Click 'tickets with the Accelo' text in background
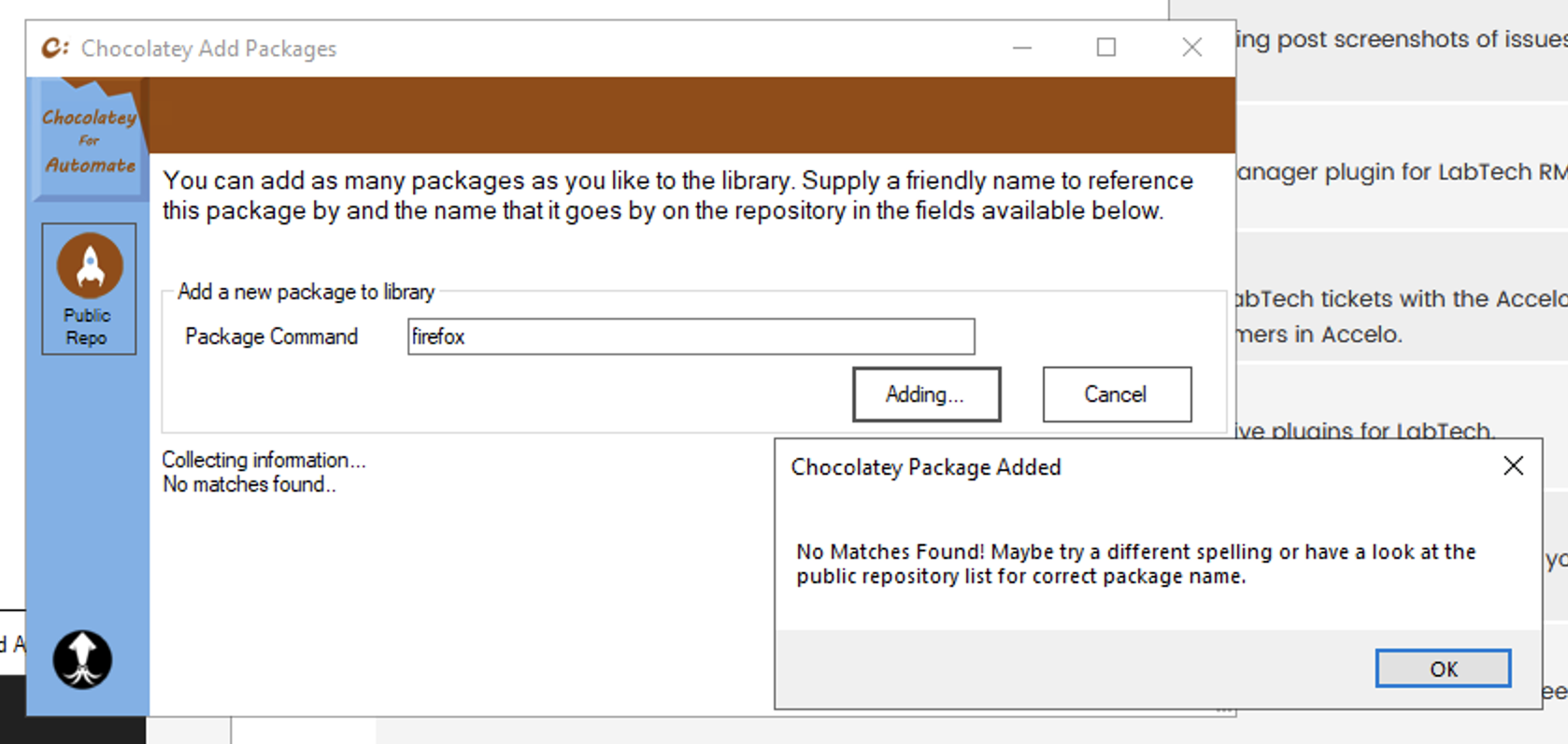Viewport: 1568px width, 744px height. [x=1444, y=299]
